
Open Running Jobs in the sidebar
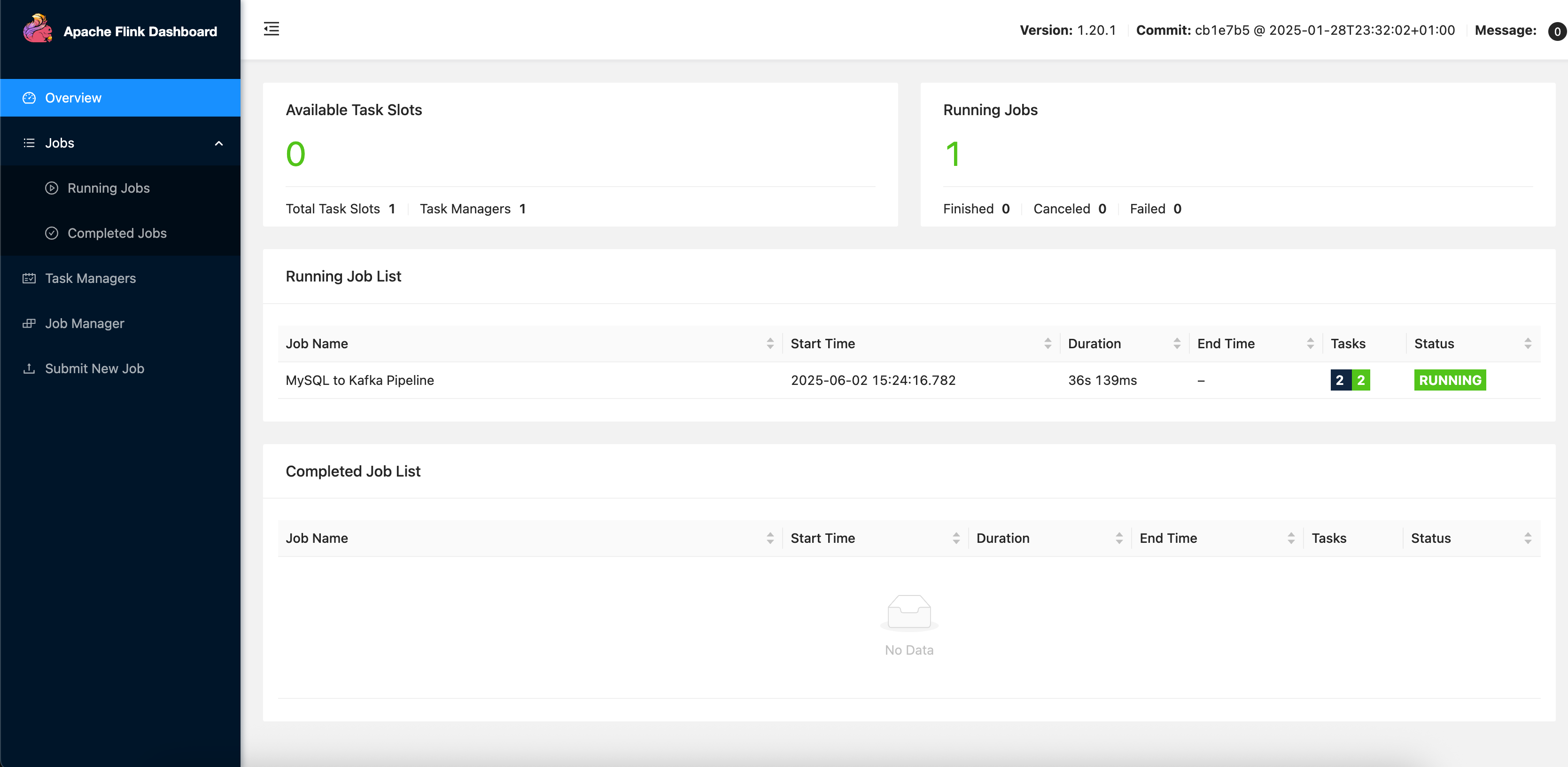pos(120,188)
